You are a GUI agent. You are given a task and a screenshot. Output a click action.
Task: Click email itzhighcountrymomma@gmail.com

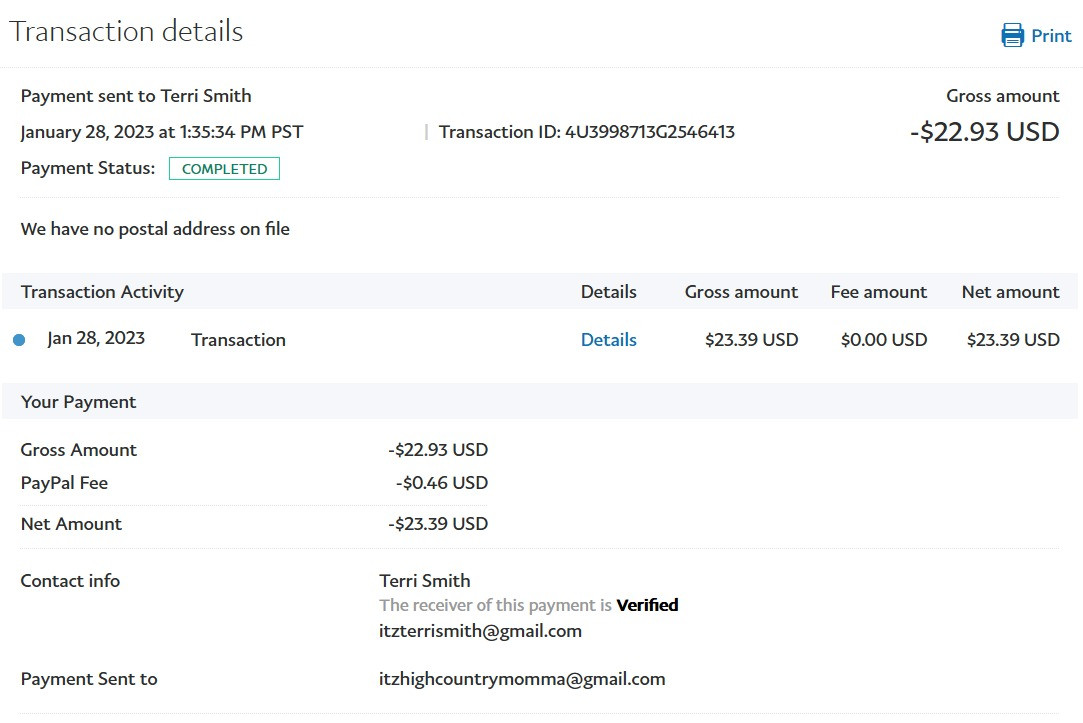pos(522,679)
